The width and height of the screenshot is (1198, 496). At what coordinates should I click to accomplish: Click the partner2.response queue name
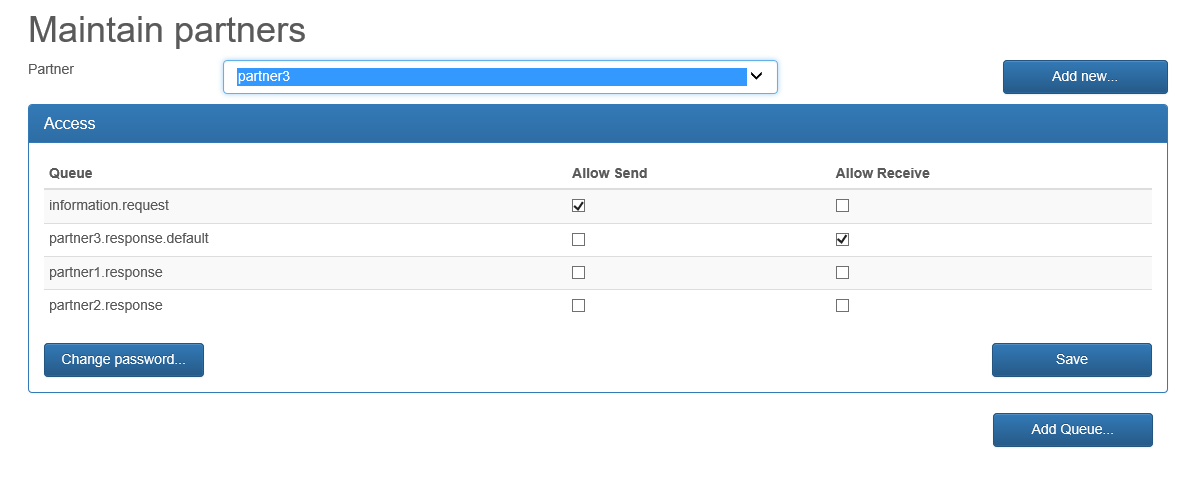(105, 305)
